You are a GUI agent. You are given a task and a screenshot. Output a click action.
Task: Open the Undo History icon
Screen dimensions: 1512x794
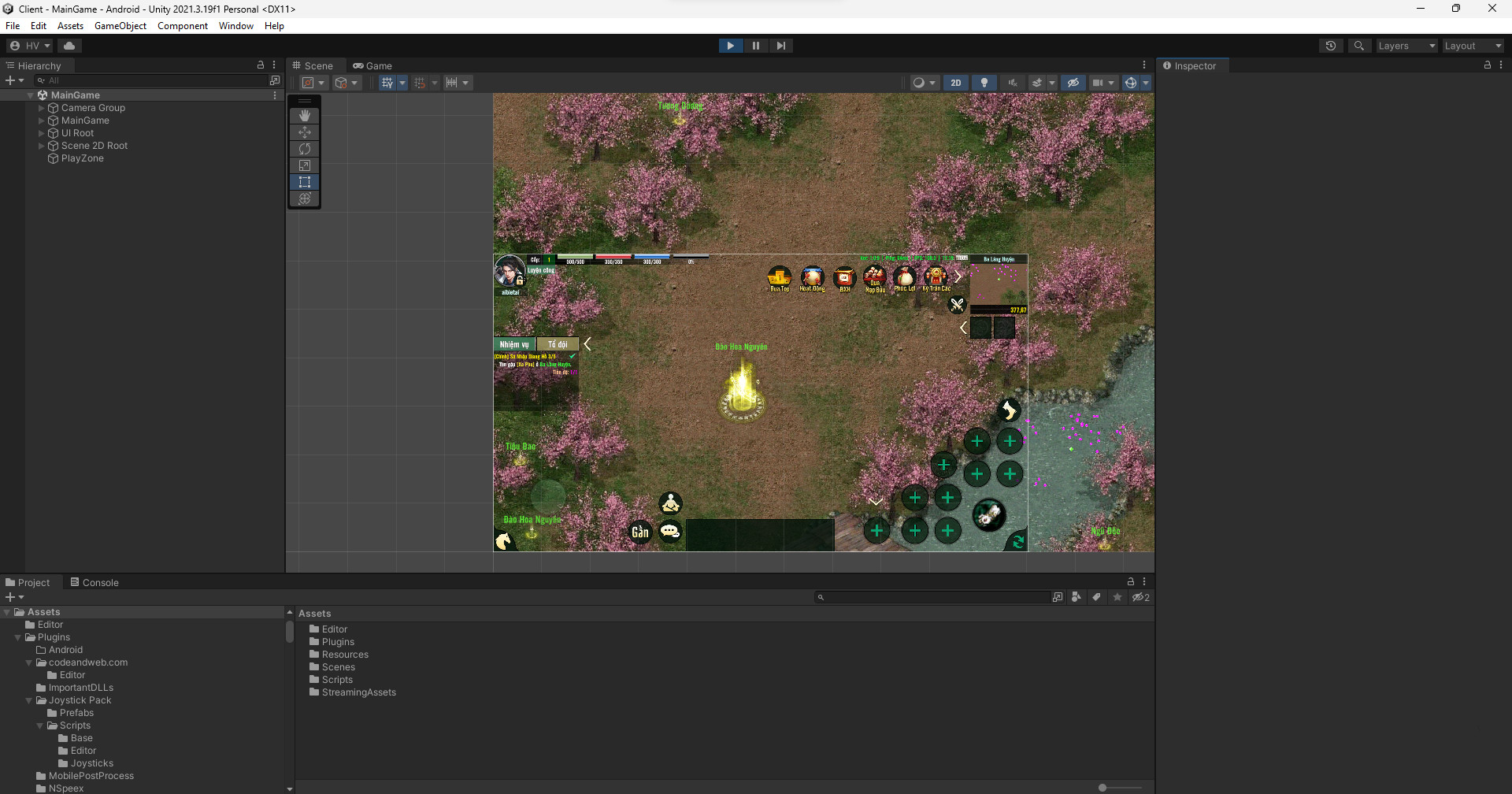(1331, 46)
